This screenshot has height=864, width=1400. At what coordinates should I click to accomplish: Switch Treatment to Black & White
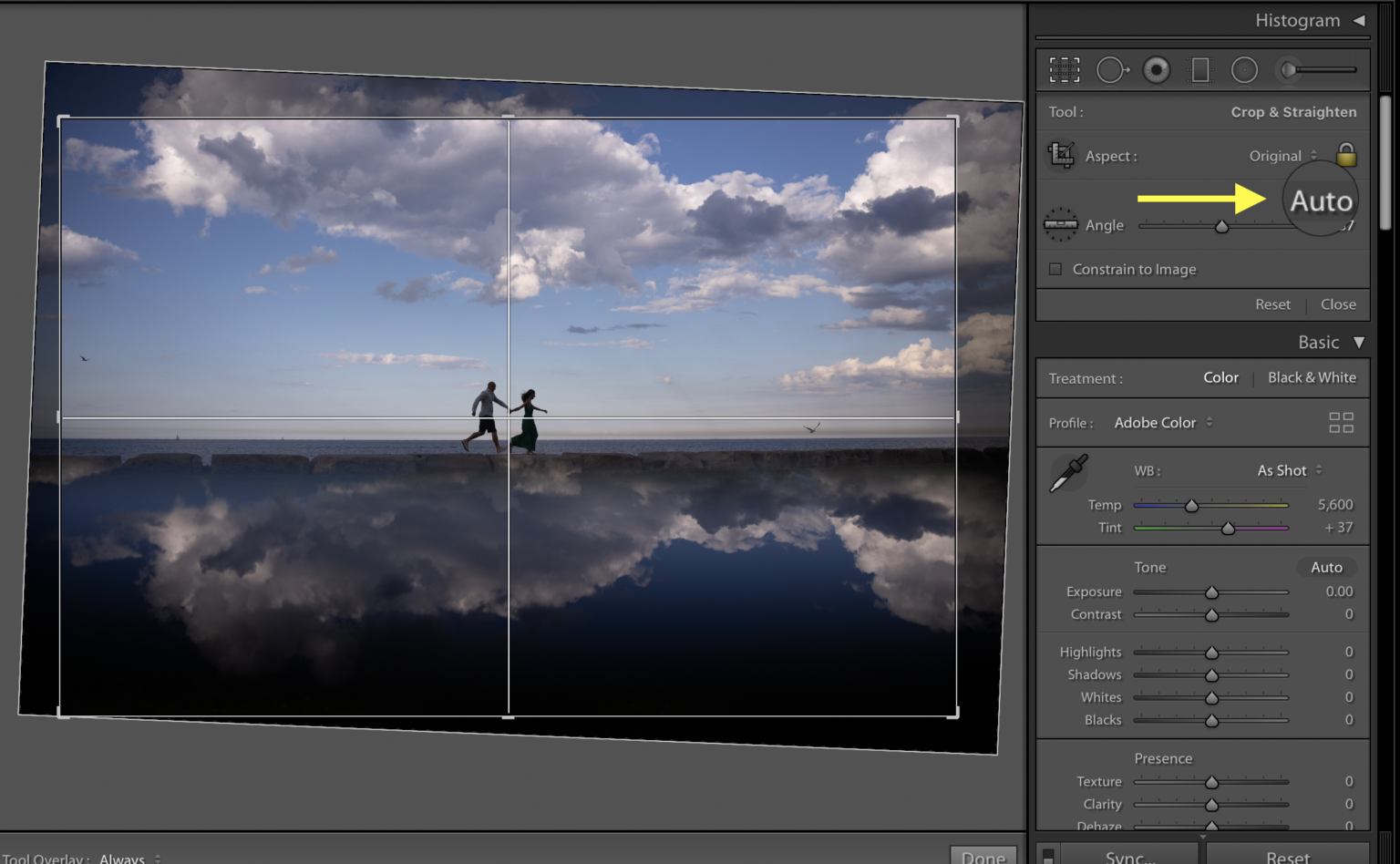click(1312, 377)
